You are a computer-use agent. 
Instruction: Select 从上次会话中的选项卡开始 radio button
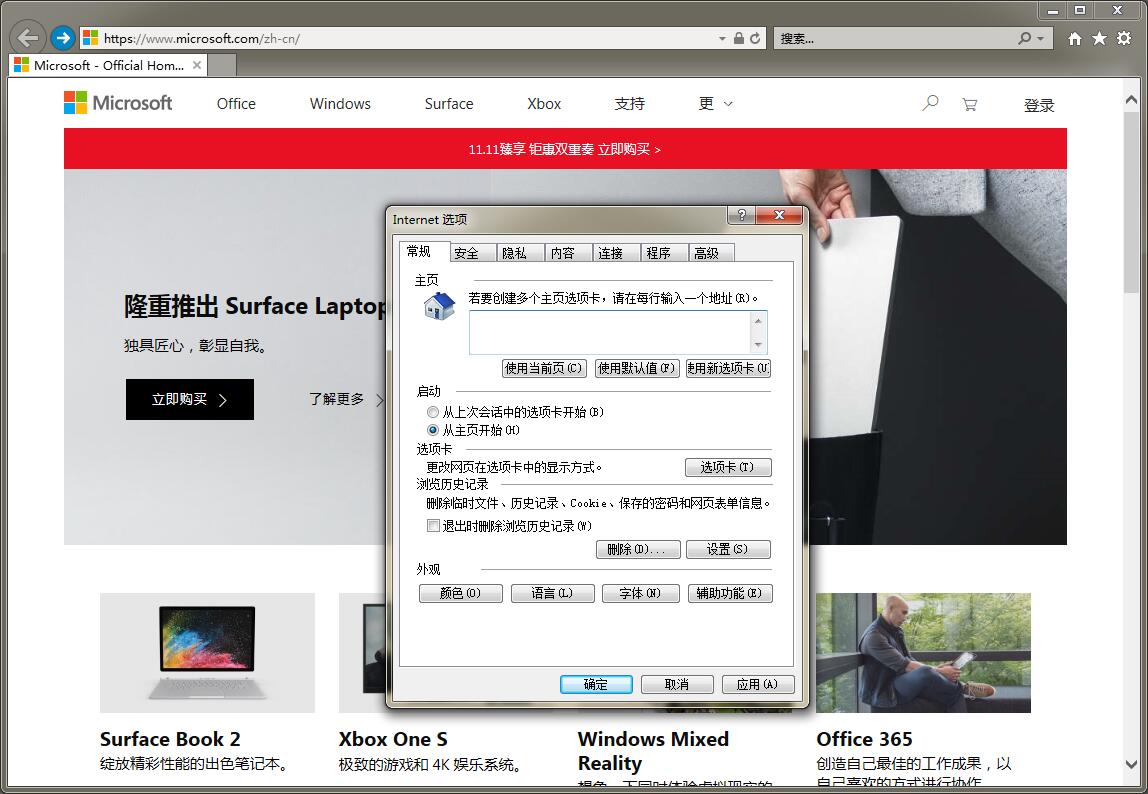pyautogui.click(x=433, y=412)
